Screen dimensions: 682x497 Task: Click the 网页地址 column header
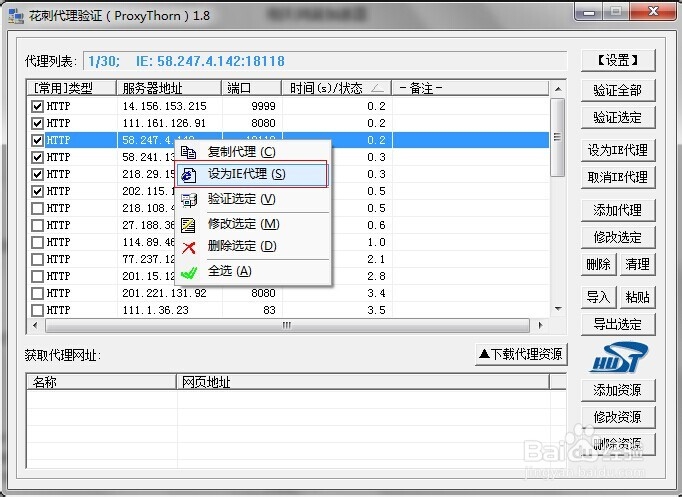click(363, 382)
